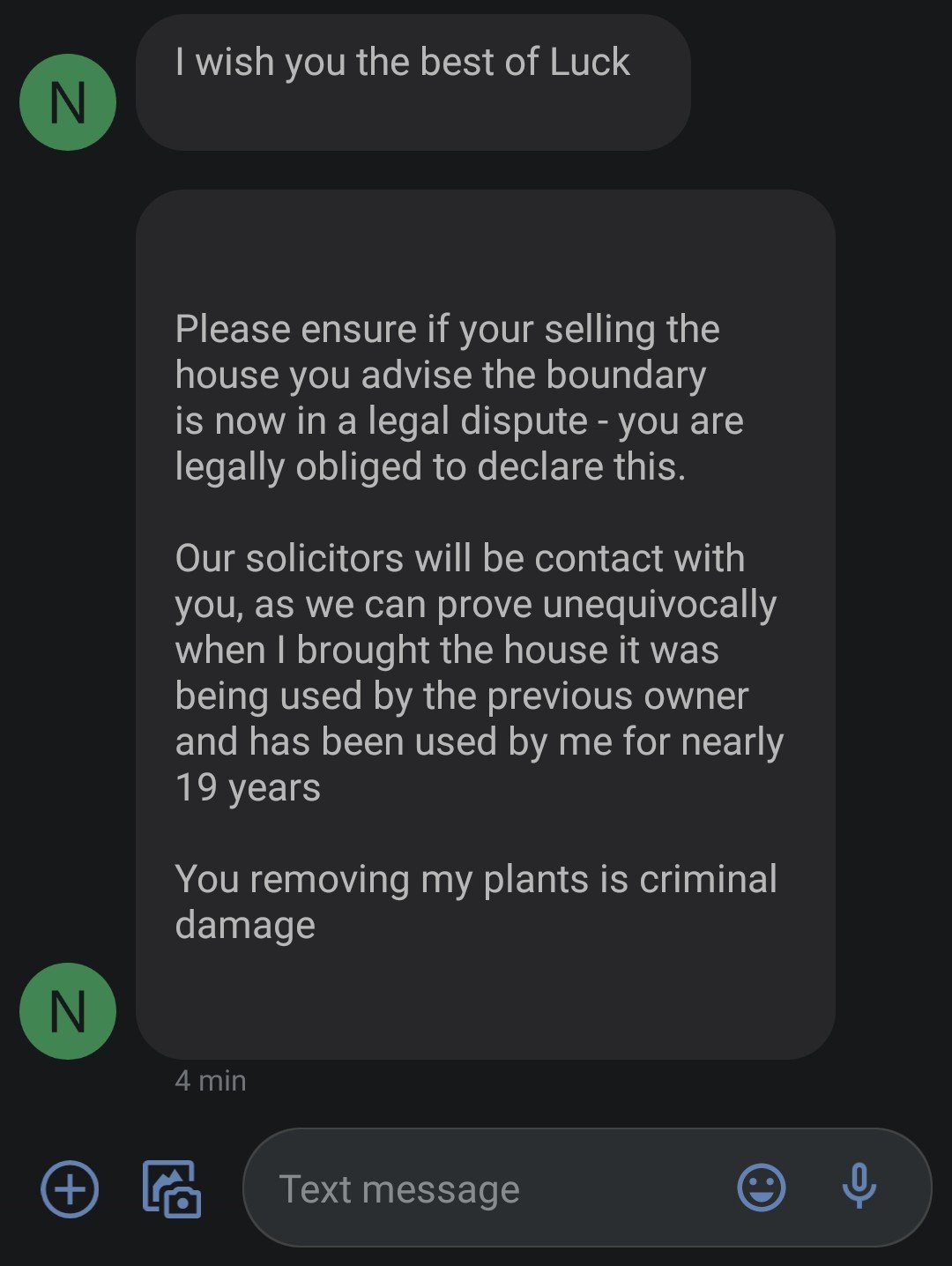Image resolution: width=952 pixels, height=1266 pixels.
Task: Click the "19 years" text line
Action: (248, 788)
